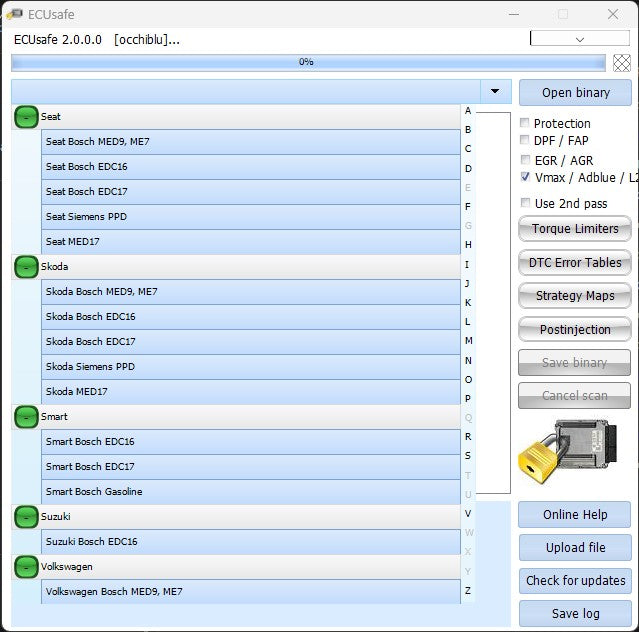Select Seat Bosch EDC16
The width and height of the screenshot is (639, 632).
coord(251,167)
